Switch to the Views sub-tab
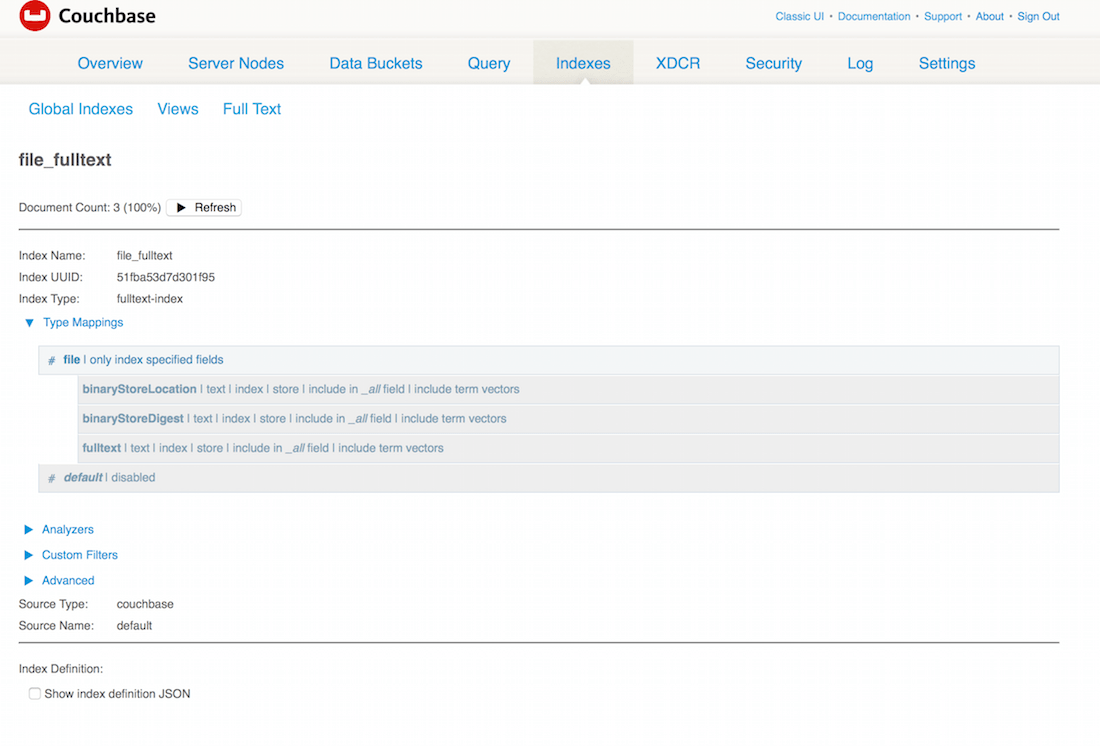Viewport: 1100px width, 746px height. (x=177, y=108)
